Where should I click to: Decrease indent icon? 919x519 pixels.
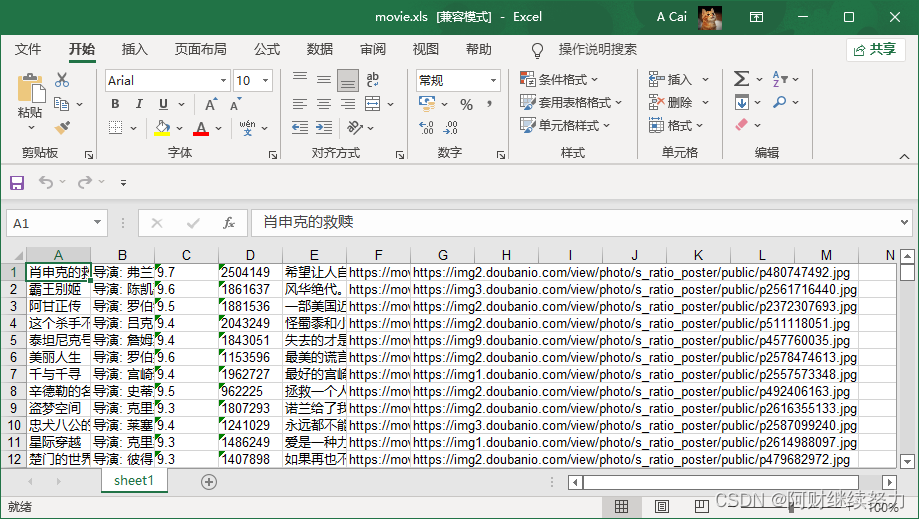coord(300,128)
